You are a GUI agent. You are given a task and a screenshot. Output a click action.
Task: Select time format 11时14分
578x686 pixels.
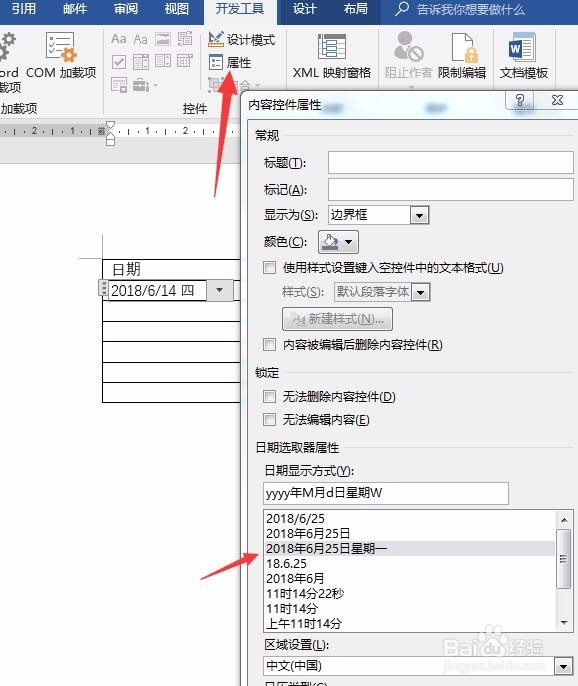tap(410, 609)
